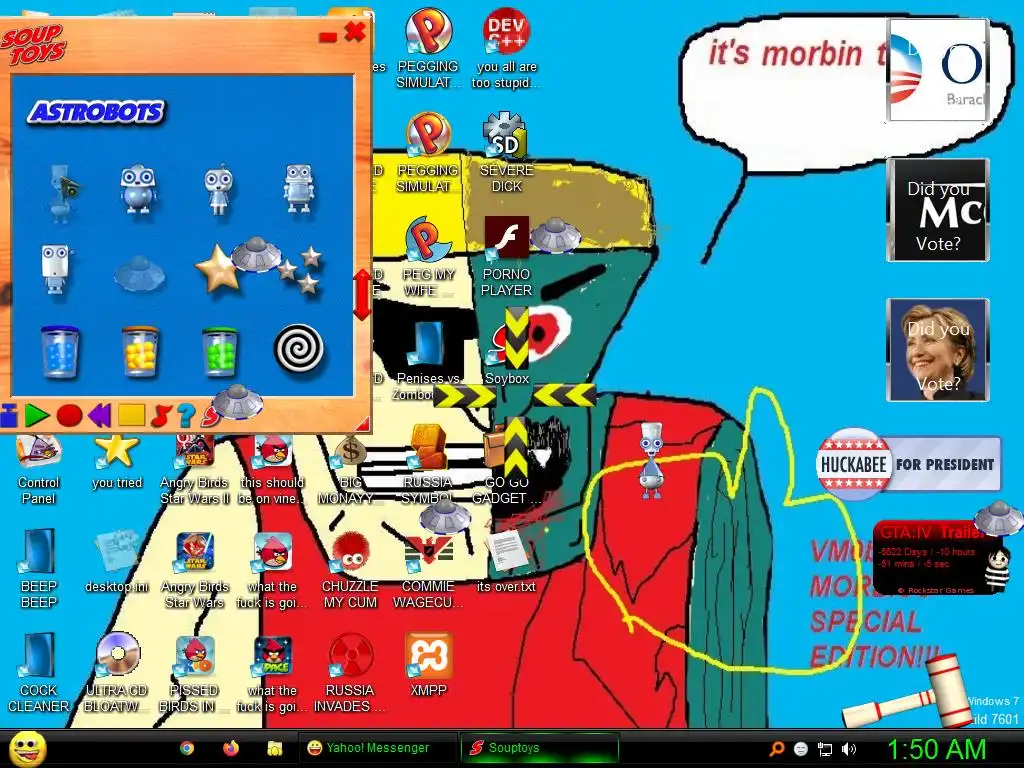Click the 1:50 AM taskbar clock
1024x768 pixels.
(x=936, y=749)
